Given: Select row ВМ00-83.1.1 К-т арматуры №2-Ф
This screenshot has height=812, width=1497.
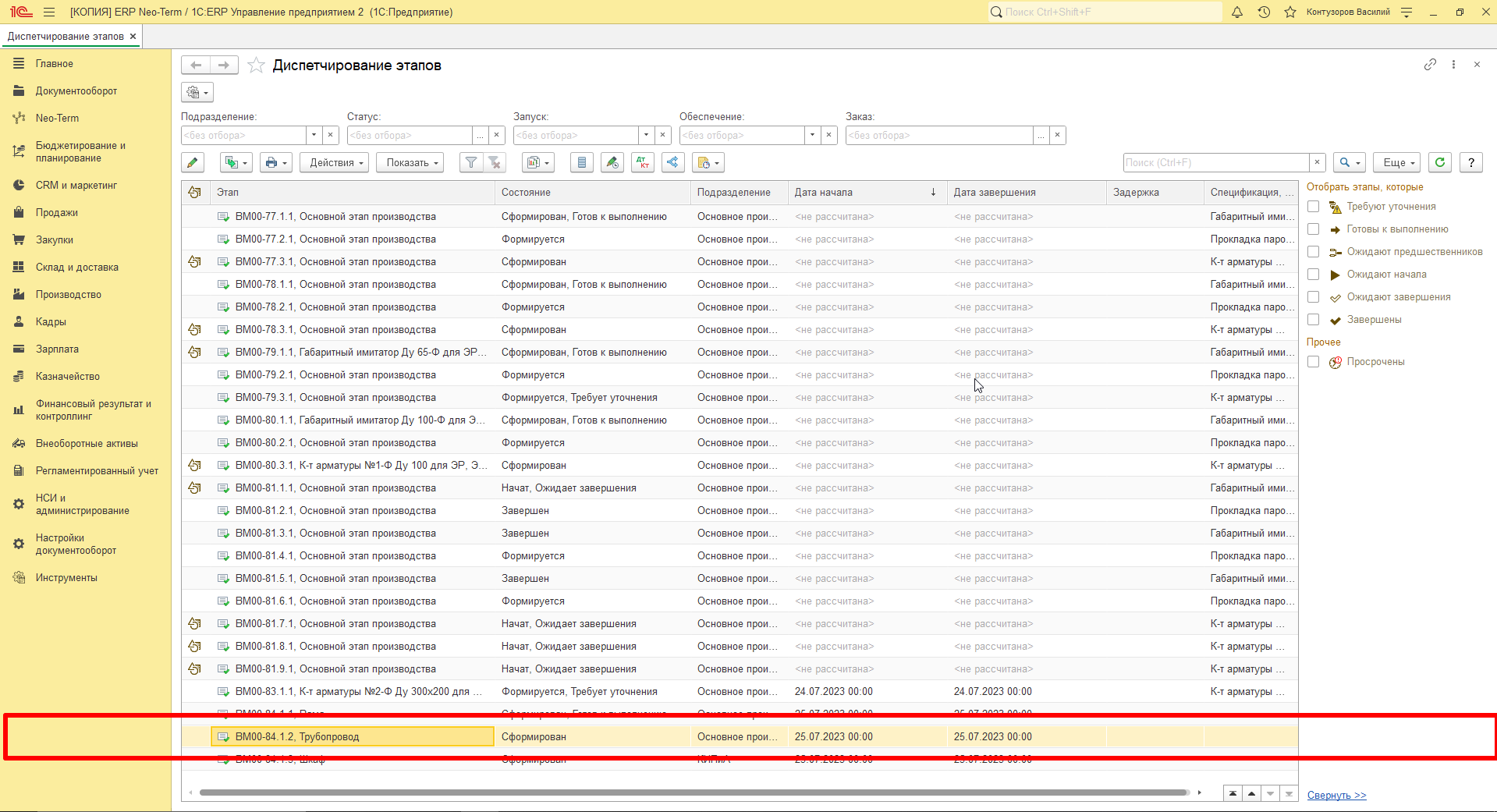Looking at the screenshot, I should tap(740, 691).
